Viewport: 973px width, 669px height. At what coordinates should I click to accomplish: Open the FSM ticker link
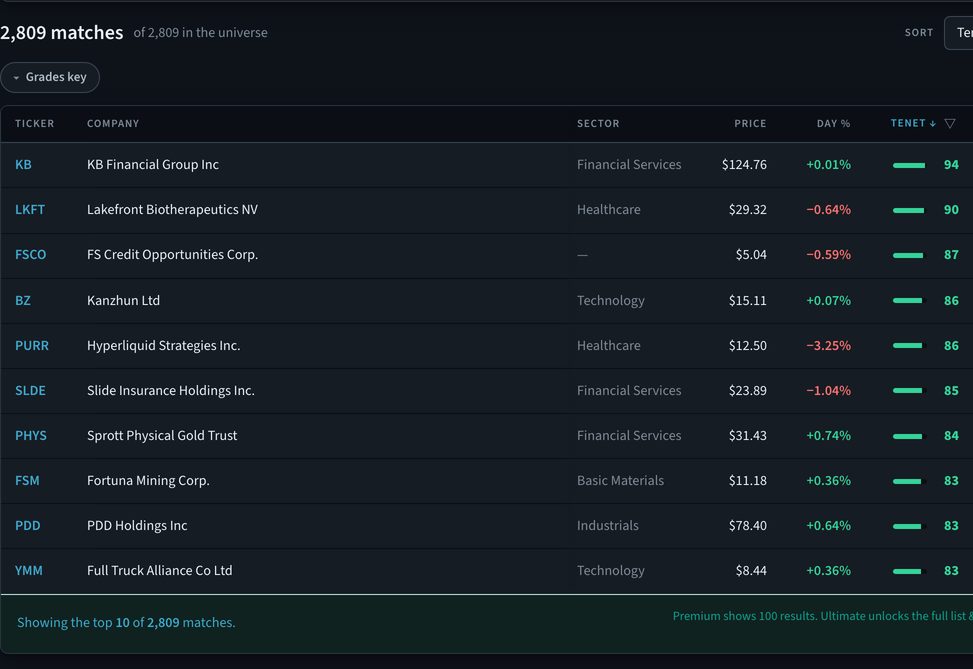click(27, 480)
